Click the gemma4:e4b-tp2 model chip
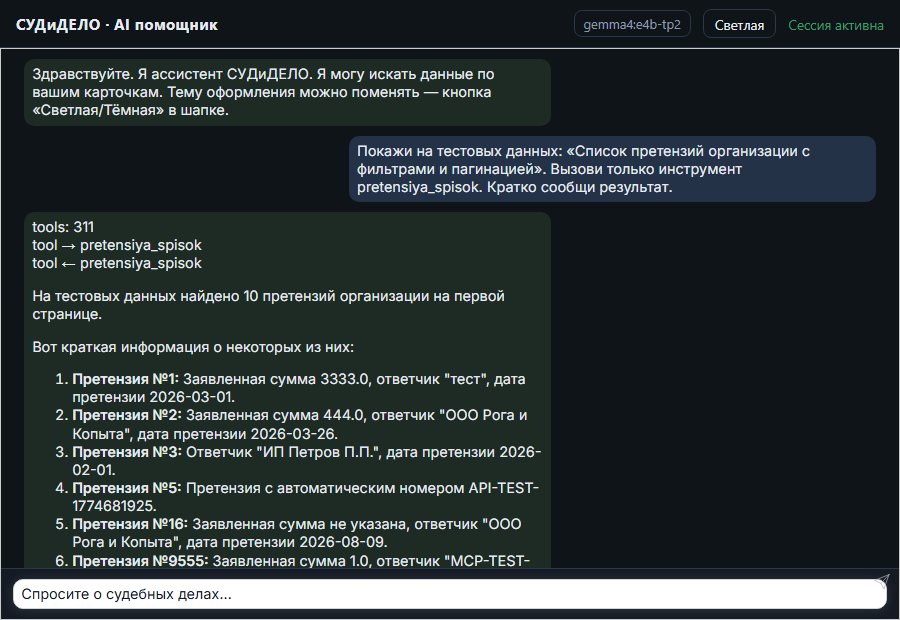 pyautogui.click(x=632, y=24)
